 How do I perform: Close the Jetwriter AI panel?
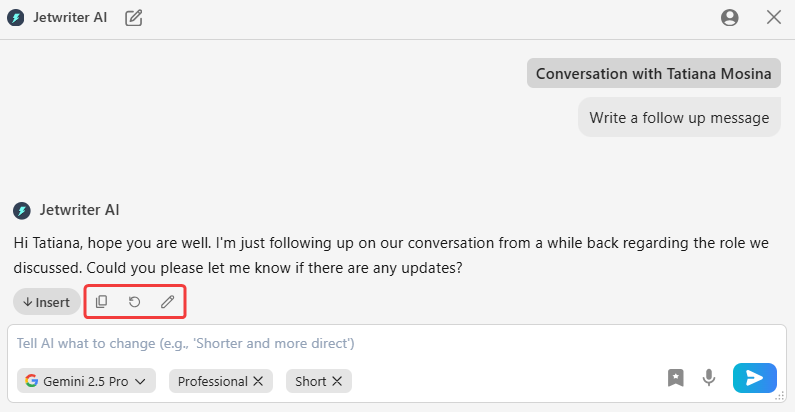(x=773, y=17)
